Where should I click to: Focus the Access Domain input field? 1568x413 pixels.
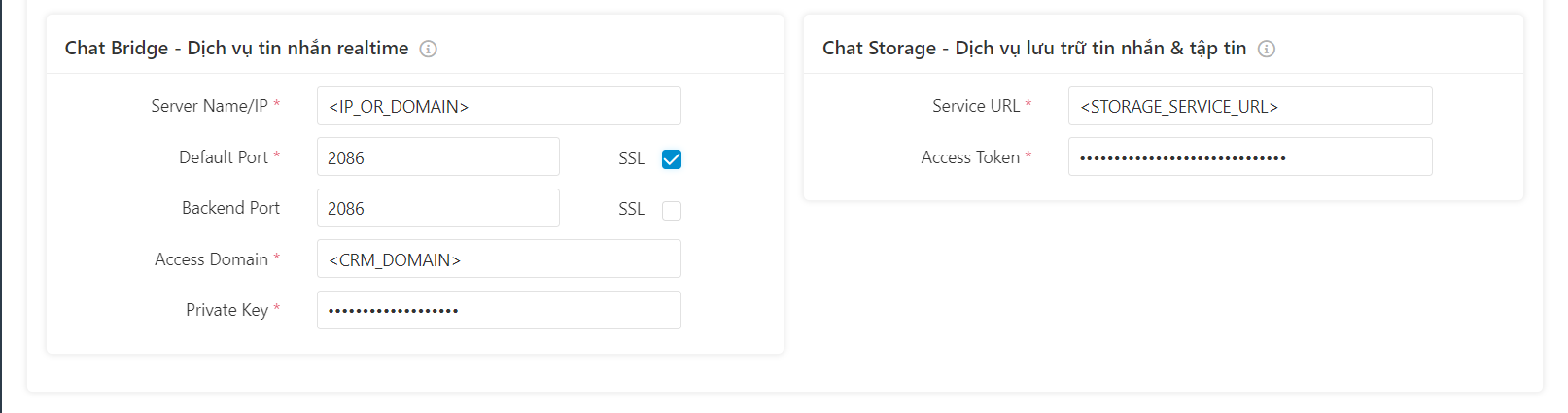[499, 258]
